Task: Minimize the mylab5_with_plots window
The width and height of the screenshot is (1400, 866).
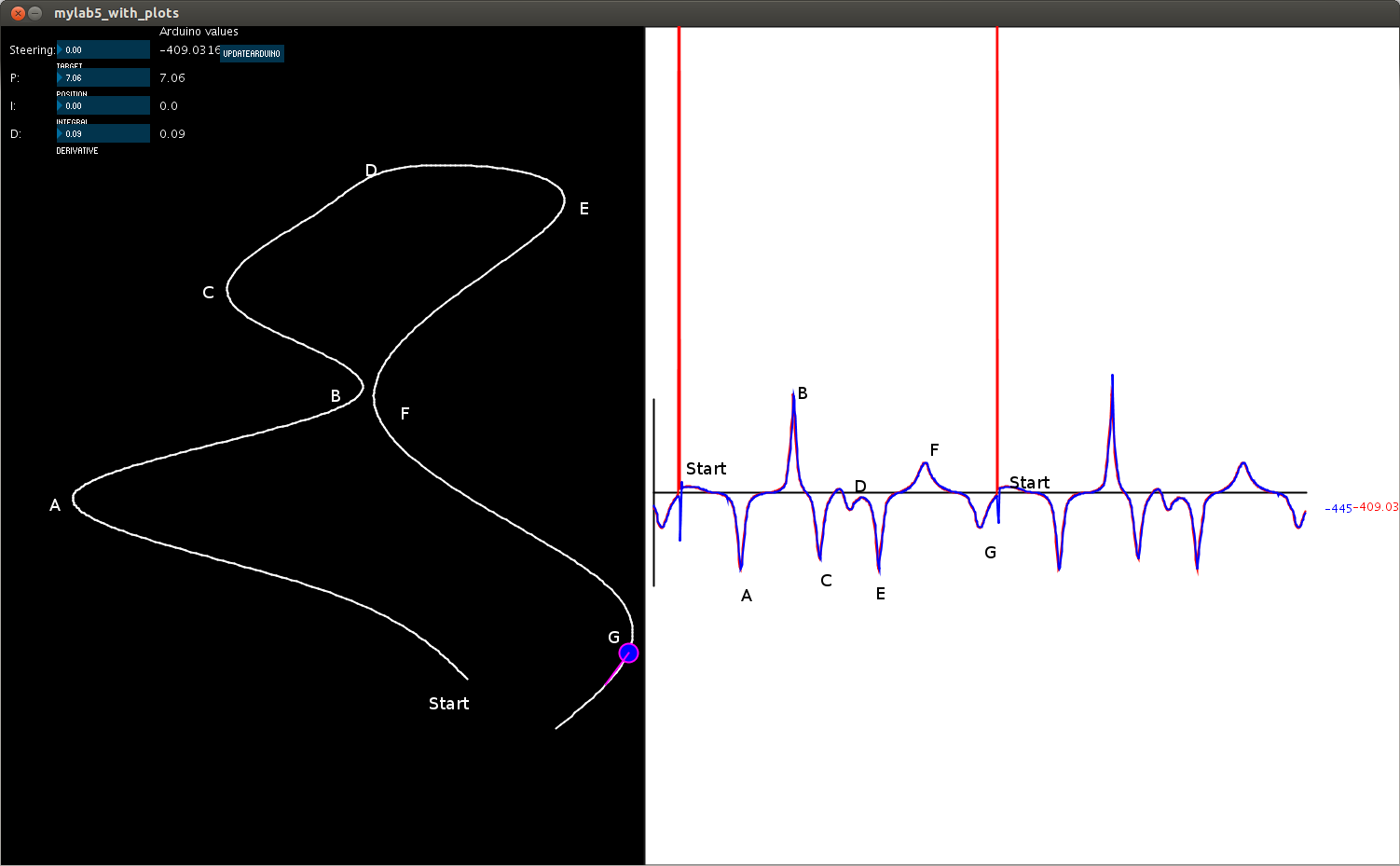Action: pyautogui.click(x=35, y=13)
